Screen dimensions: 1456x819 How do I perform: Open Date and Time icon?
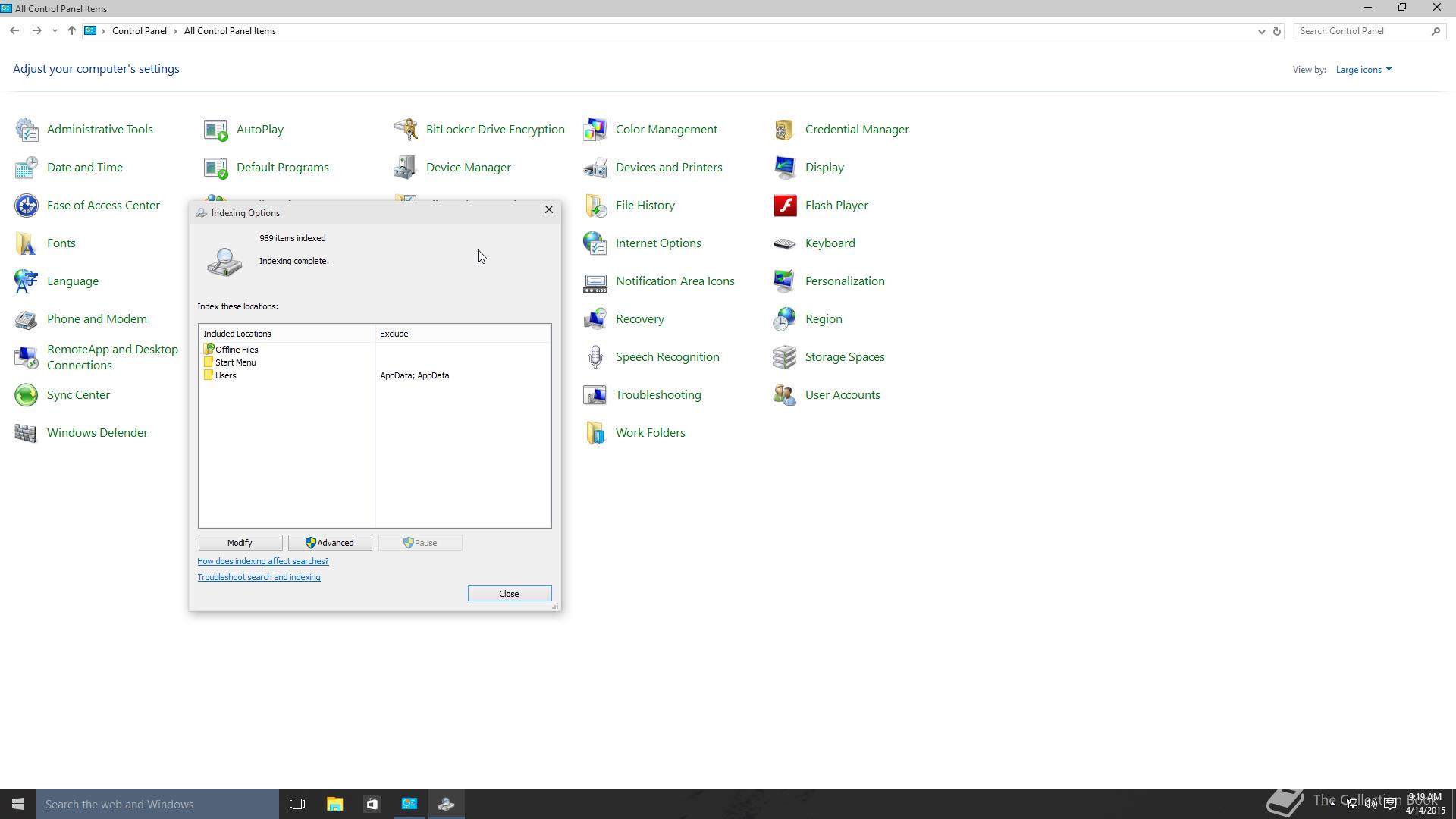click(x=27, y=168)
